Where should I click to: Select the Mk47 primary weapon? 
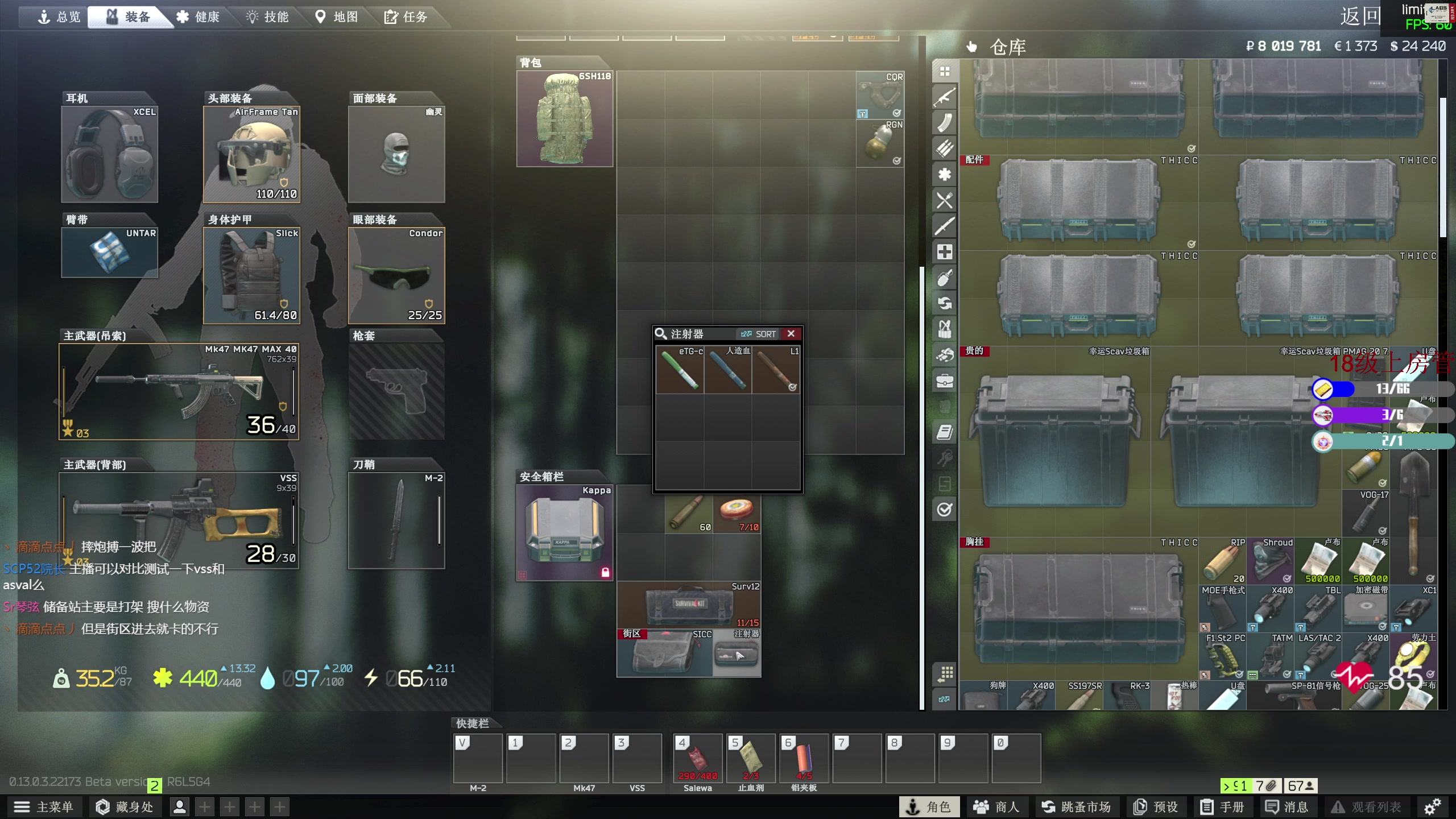click(x=179, y=391)
